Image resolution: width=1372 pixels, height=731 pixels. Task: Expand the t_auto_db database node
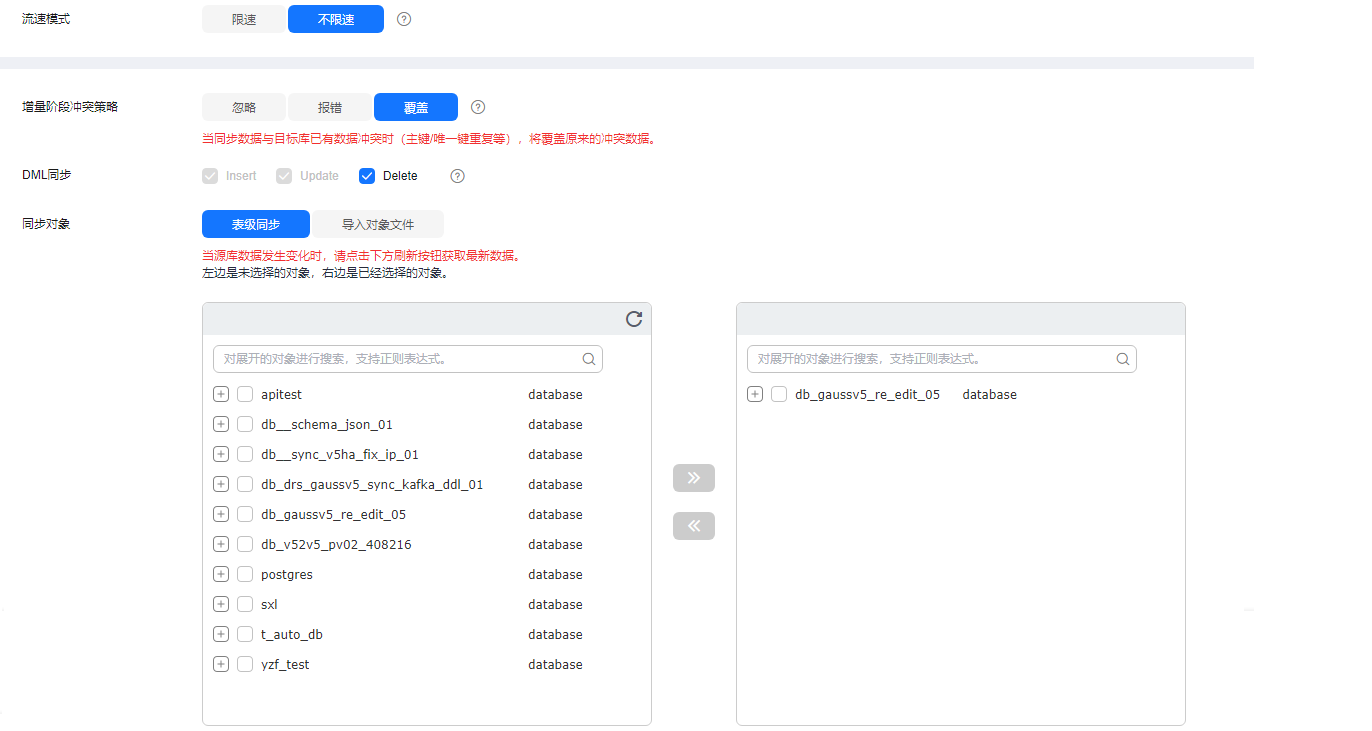(220, 634)
